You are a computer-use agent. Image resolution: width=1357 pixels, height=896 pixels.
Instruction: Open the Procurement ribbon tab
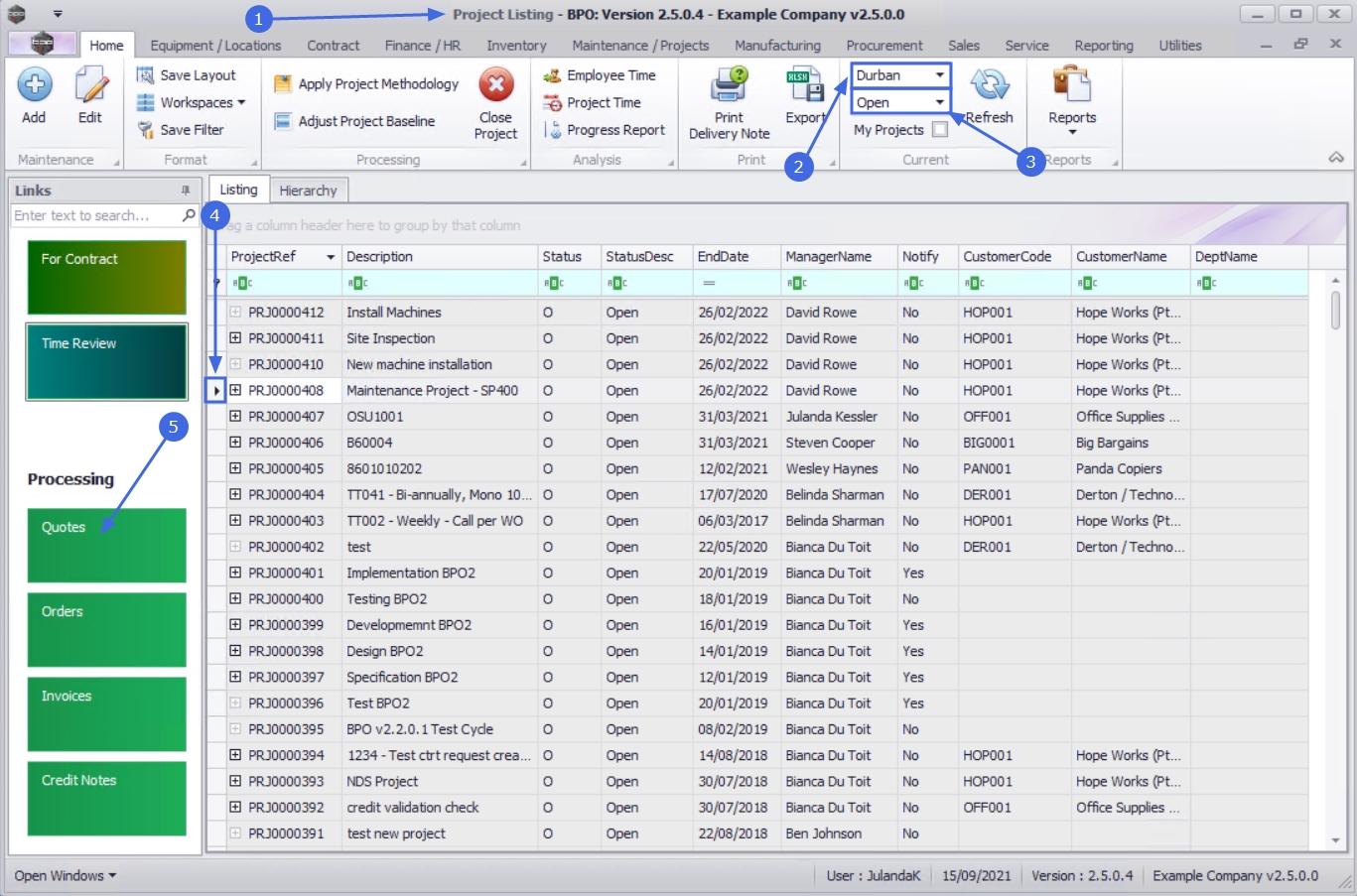[x=883, y=46]
